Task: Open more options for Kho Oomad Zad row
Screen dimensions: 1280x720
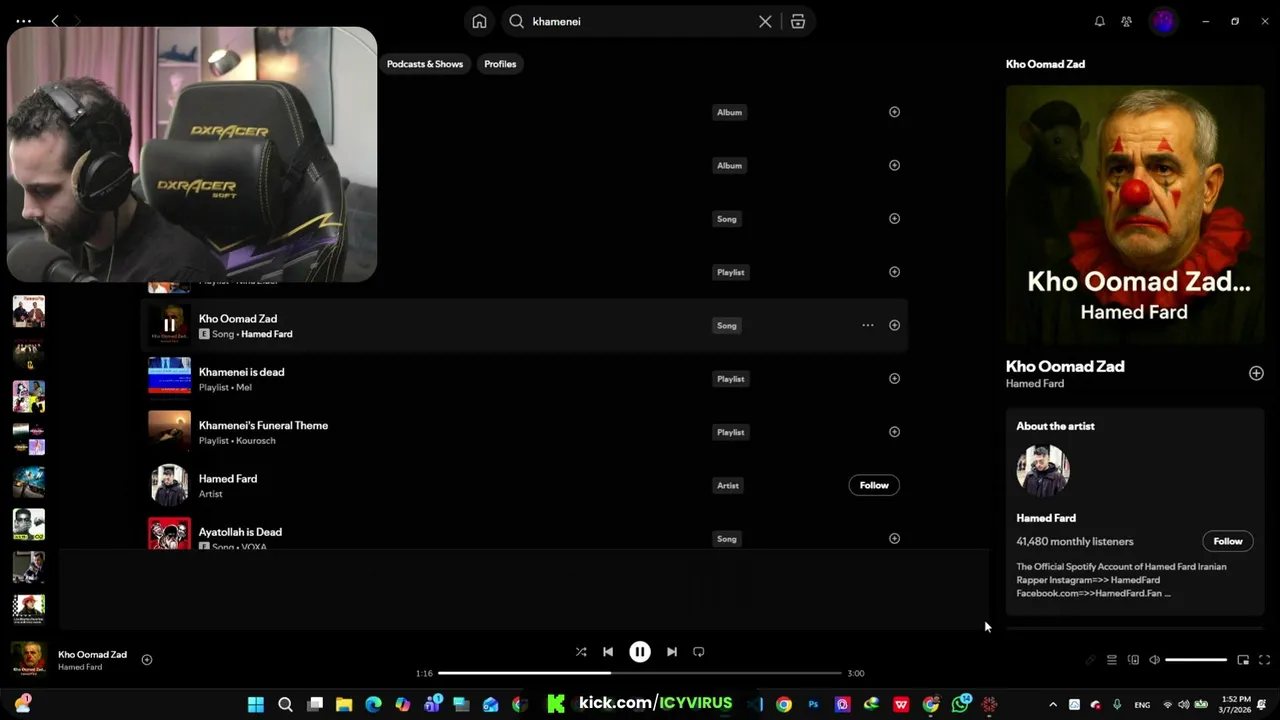Action: tap(868, 325)
